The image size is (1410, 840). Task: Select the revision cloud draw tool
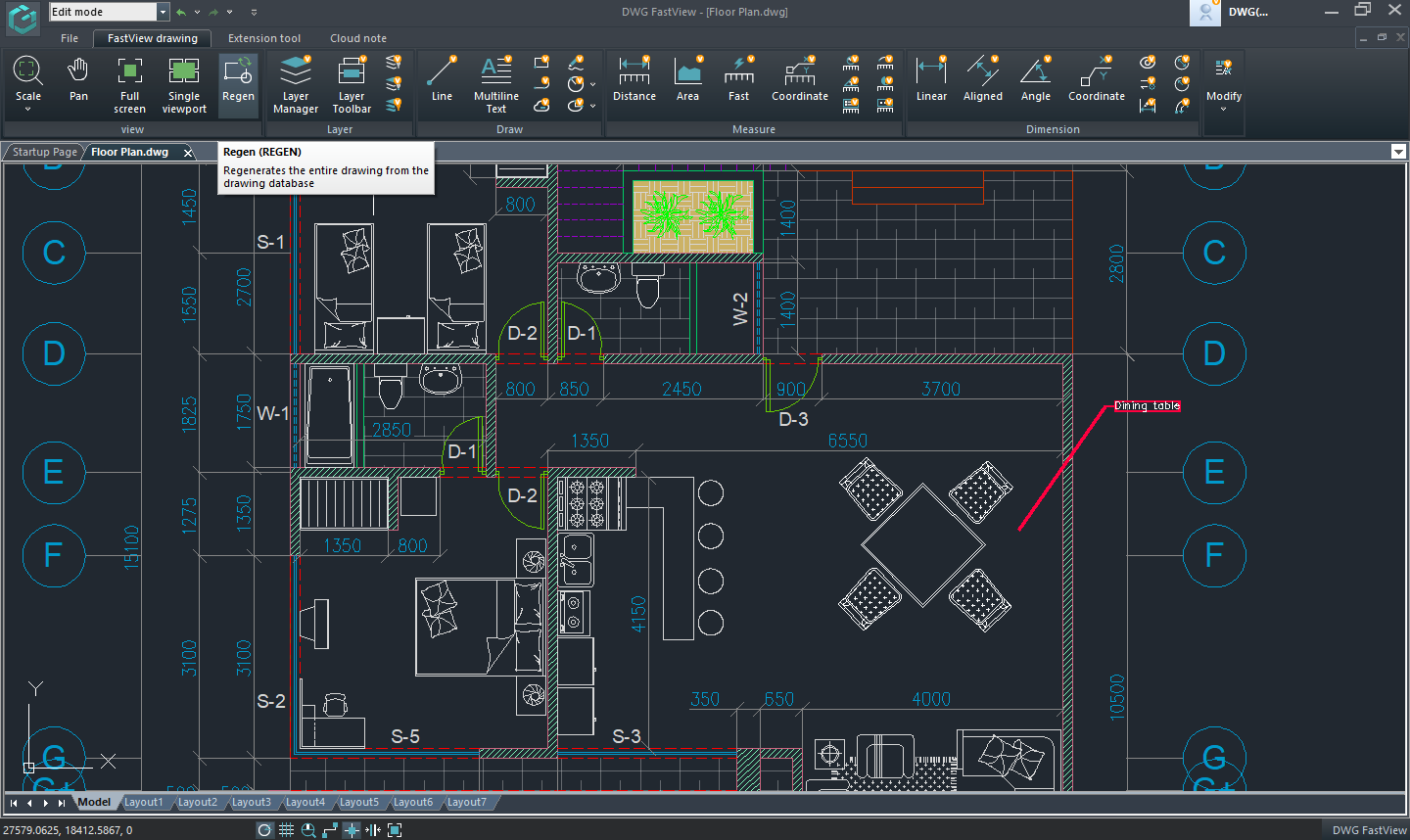[541, 105]
